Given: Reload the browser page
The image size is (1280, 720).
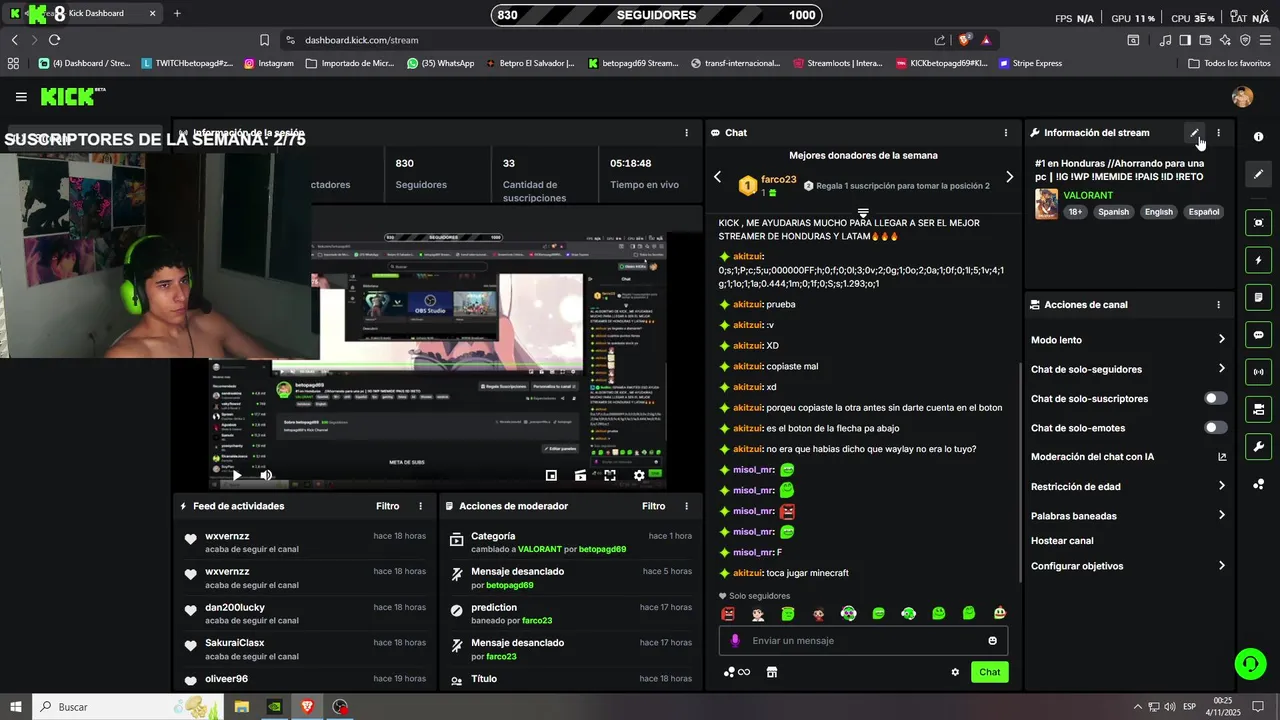Looking at the screenshot, I should point(54,40).
